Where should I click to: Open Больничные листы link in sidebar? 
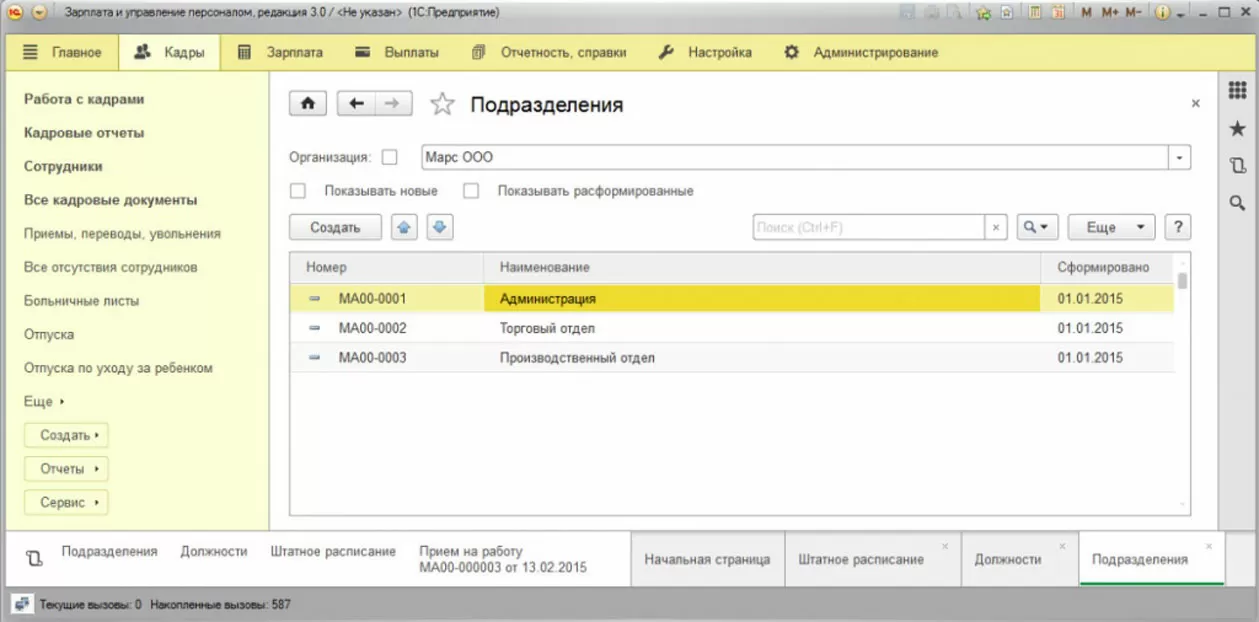82,300
